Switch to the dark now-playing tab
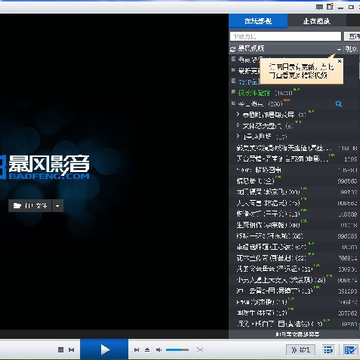This screenshot has width=360, height=360. pyautogui.click(x=316, y=21)
